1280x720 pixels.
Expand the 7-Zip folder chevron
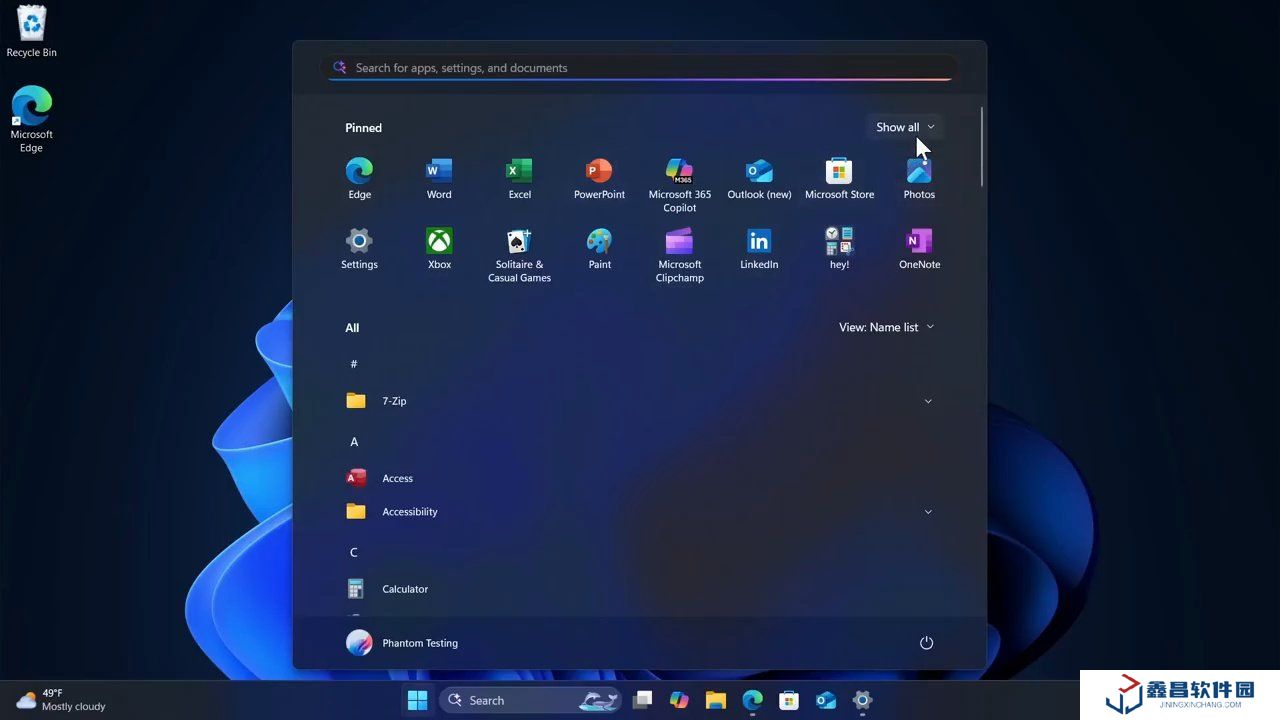(928, 401)
